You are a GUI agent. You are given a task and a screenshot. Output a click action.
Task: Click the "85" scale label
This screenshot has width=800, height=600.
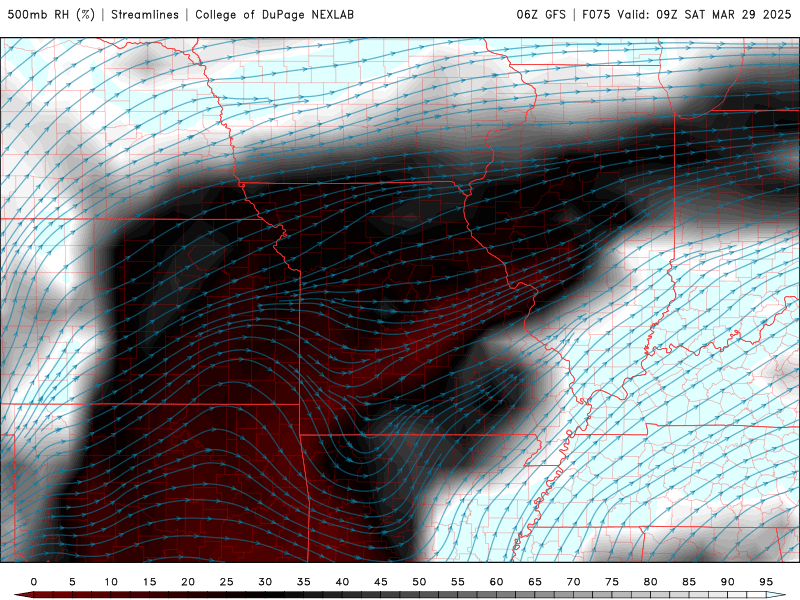click(x=689, y=582)
